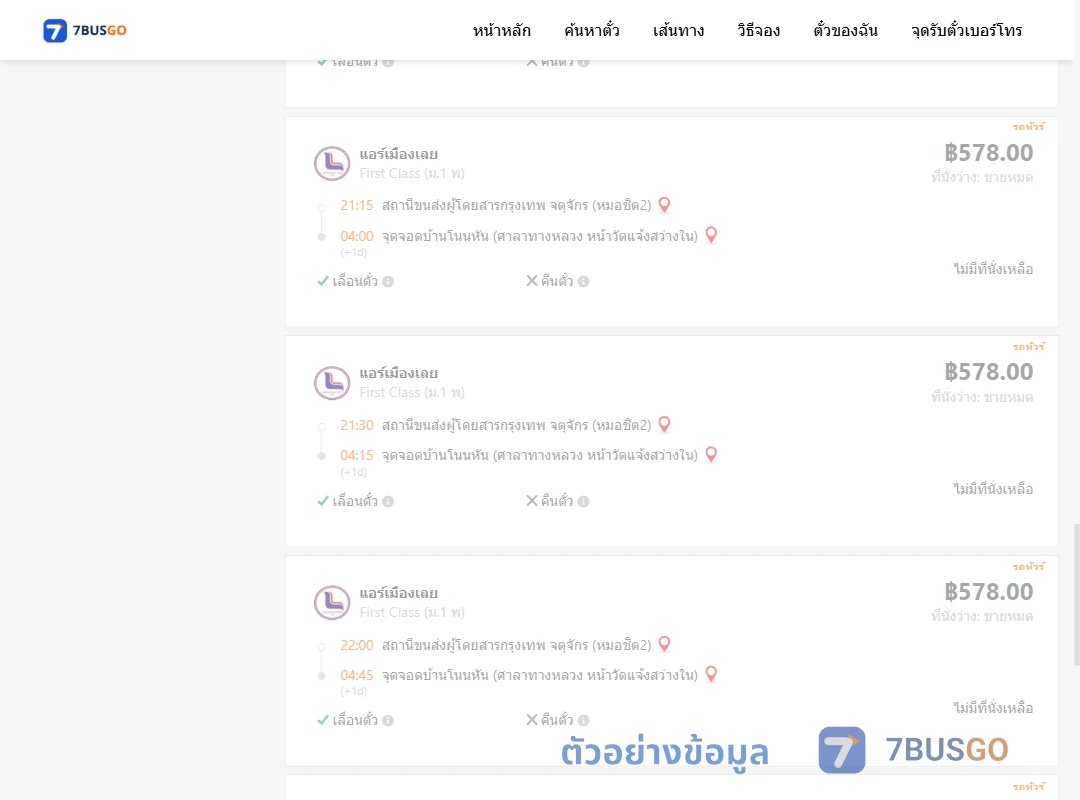Click page vertical scrollbar thumb
The image size is (1080, 800).
[x=1077, y=594]
